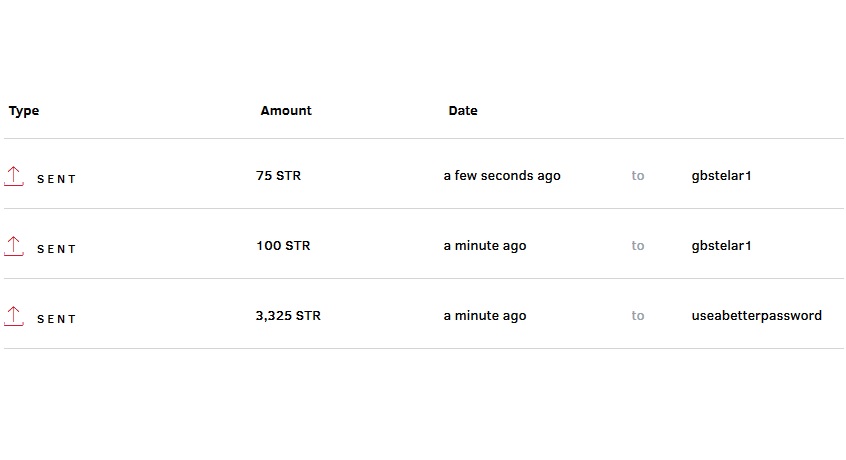Open recipient gbstelar1 in the 75 STR row
The height and width of the screenshot is (460, 846).
(721, 176)
